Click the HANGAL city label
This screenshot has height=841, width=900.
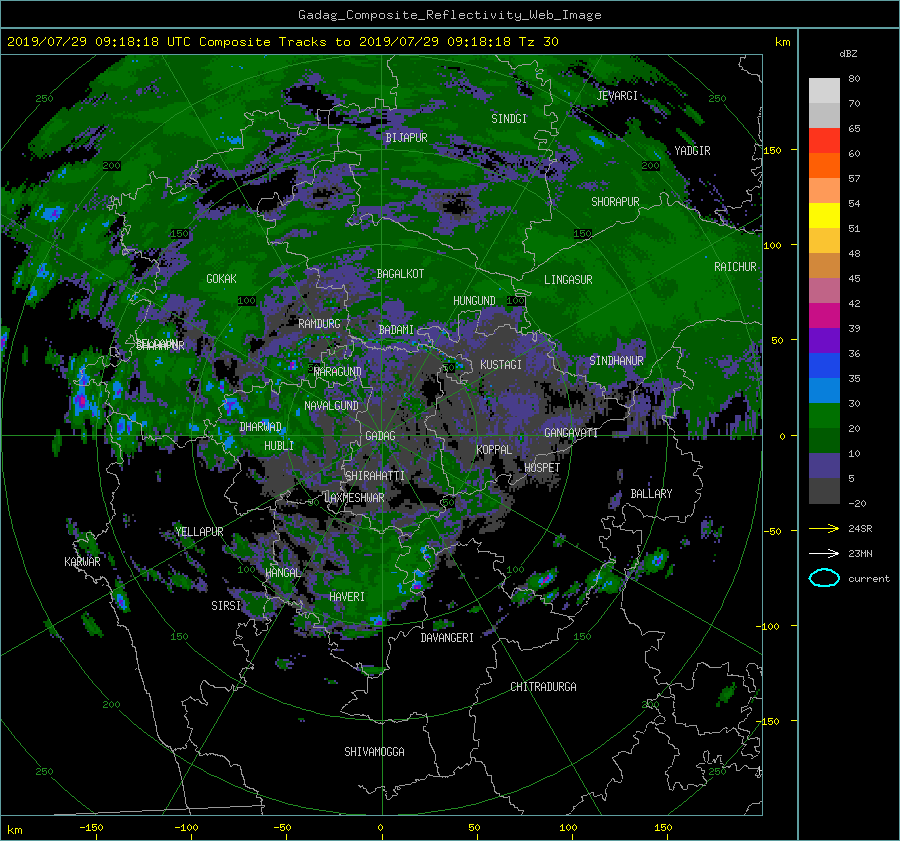[282, 572]
